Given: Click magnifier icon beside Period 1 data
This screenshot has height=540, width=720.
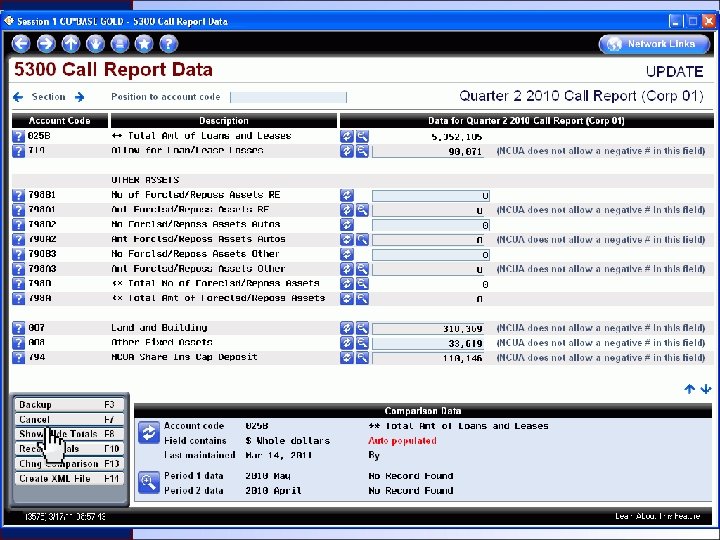Looking at the screenshot, I should (149, 483).
